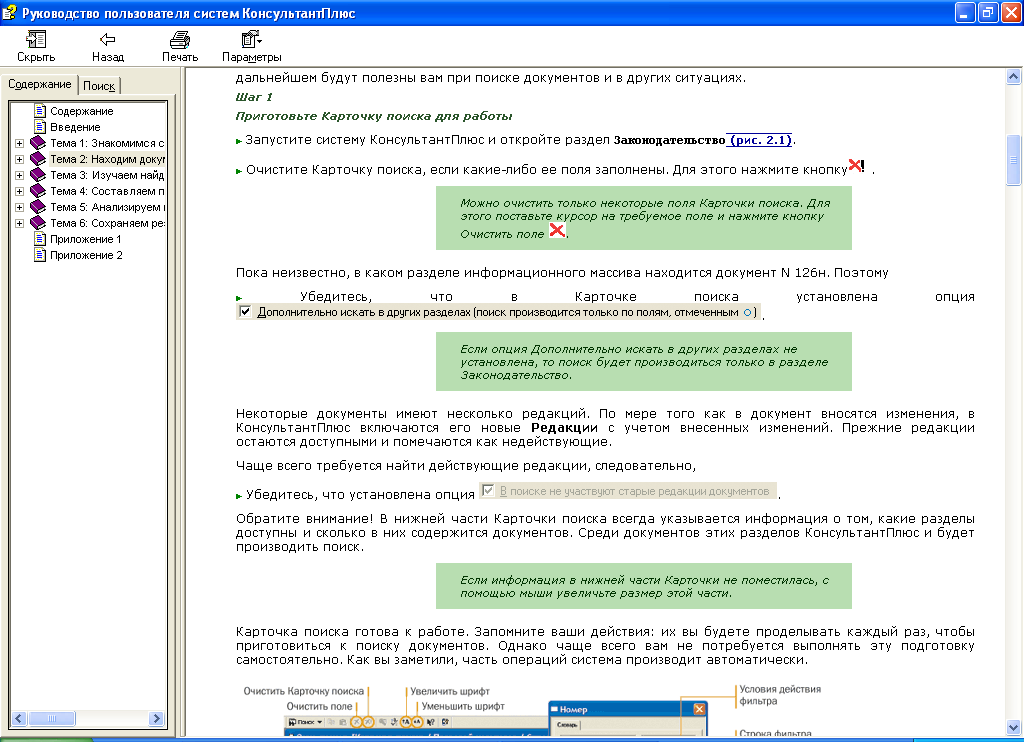Expand the Тема 3 tree node
1024x742 pixels.
[20, 175]
